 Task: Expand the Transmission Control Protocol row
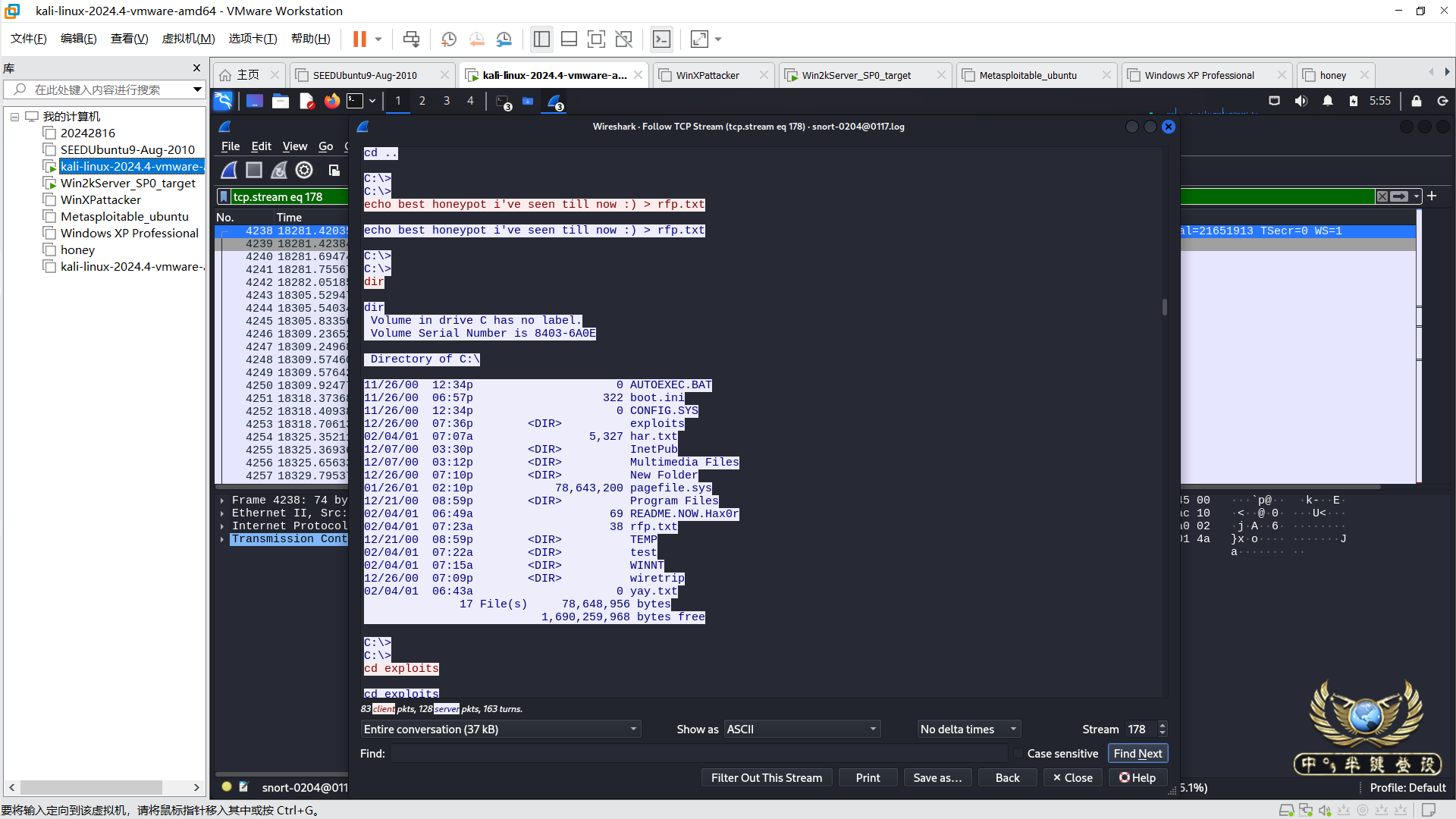(222, 539)
